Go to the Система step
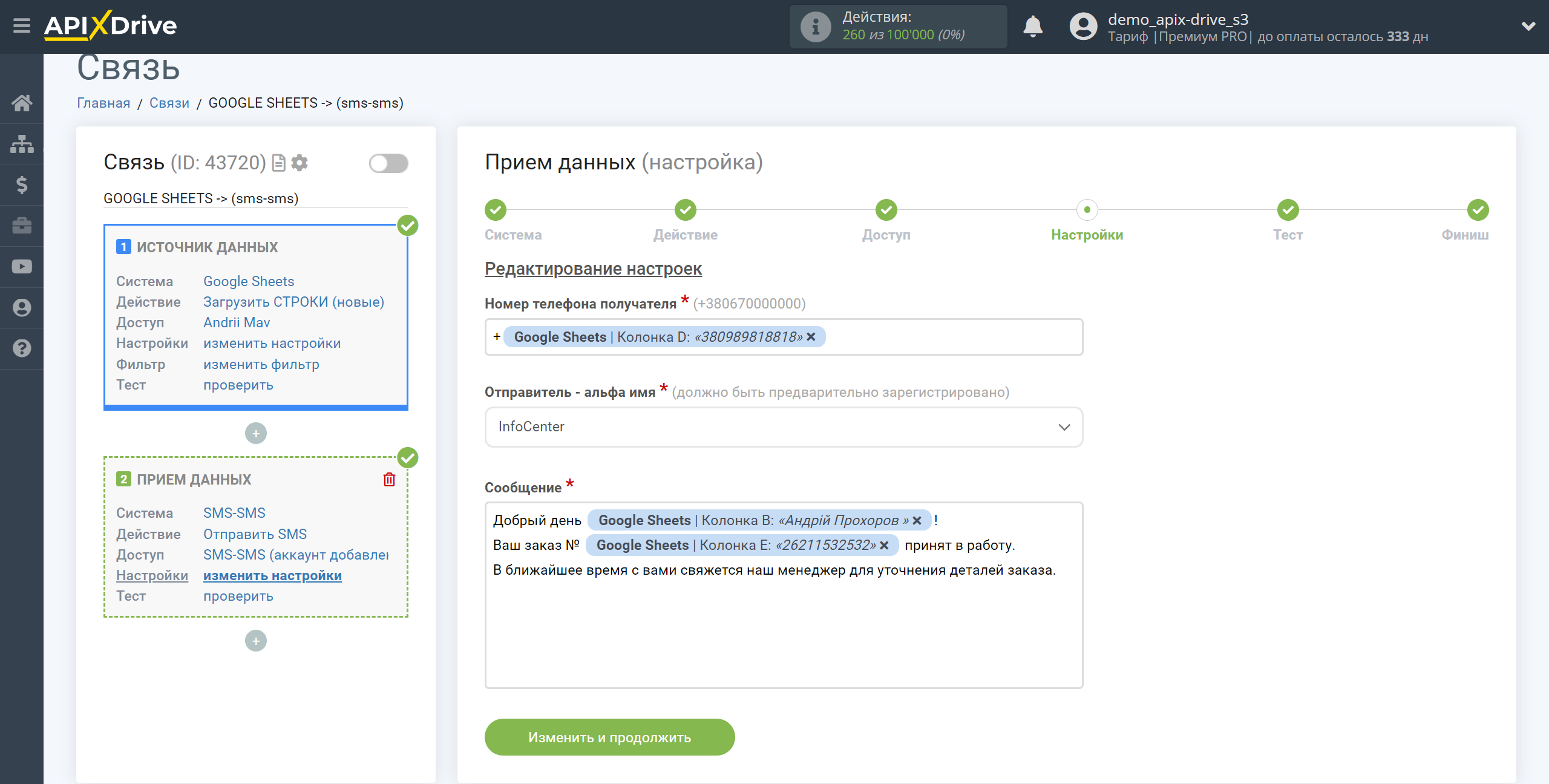The width and height of the screenshot is (1549, 784). 496,210
